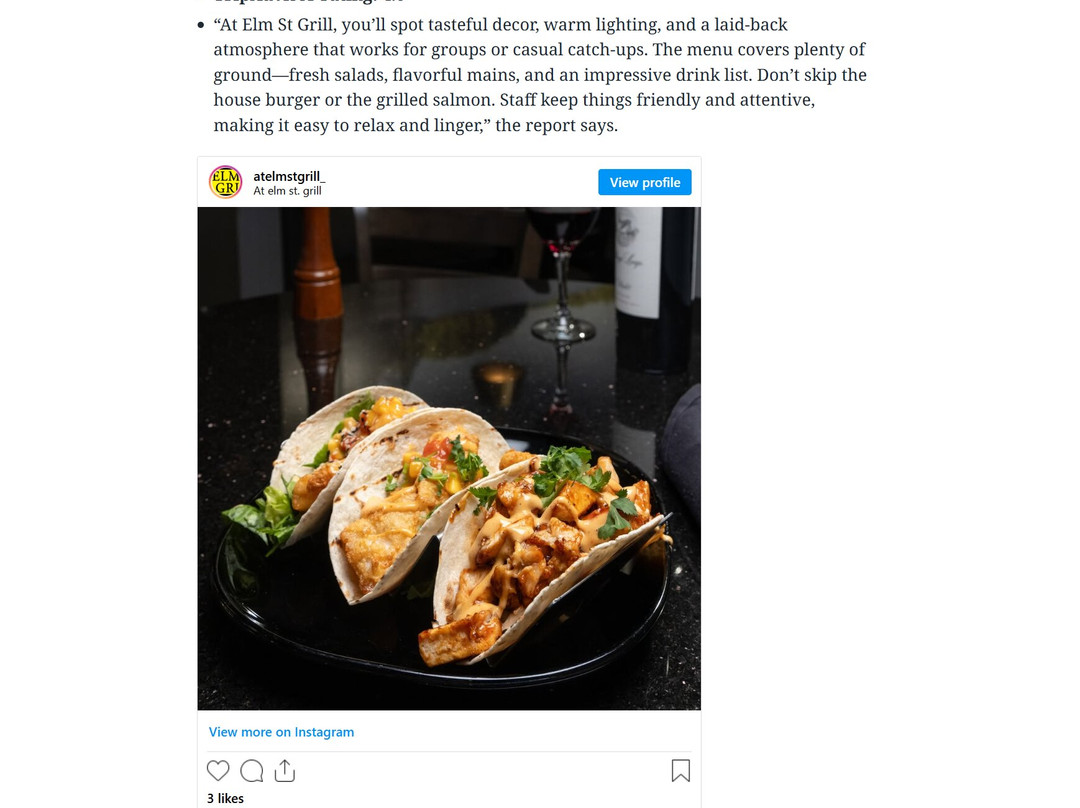Image resolution: width=1080 pixels, height=808 pixels.
Task: Save the post with the bookmark icon
Action: (x=681, y=771)
